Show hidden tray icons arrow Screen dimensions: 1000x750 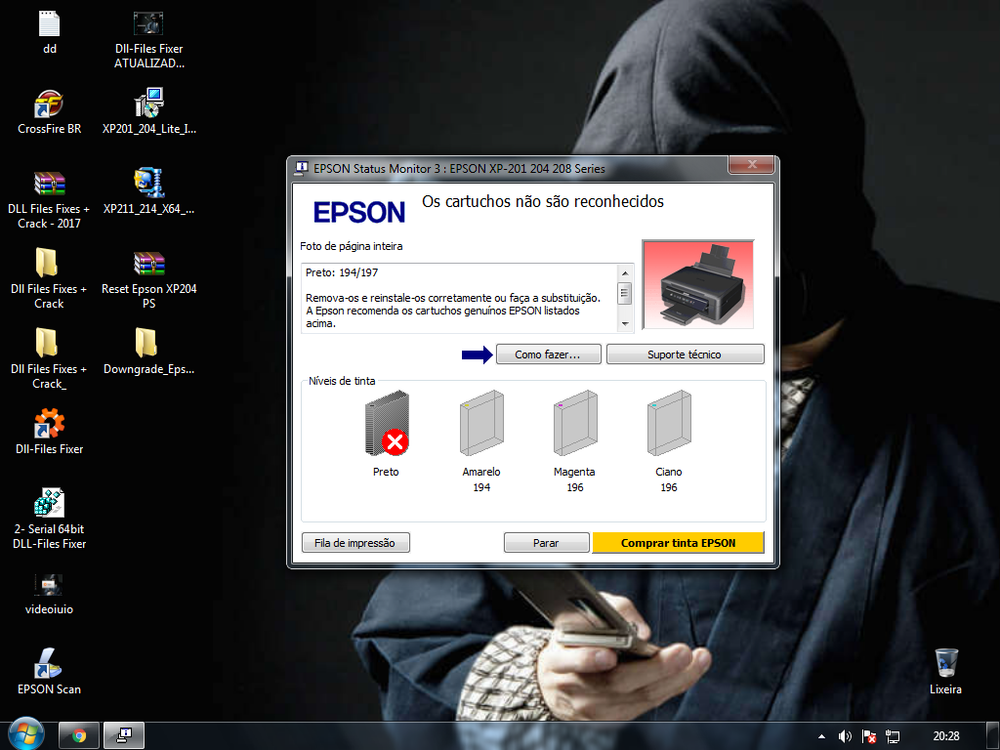821,737
